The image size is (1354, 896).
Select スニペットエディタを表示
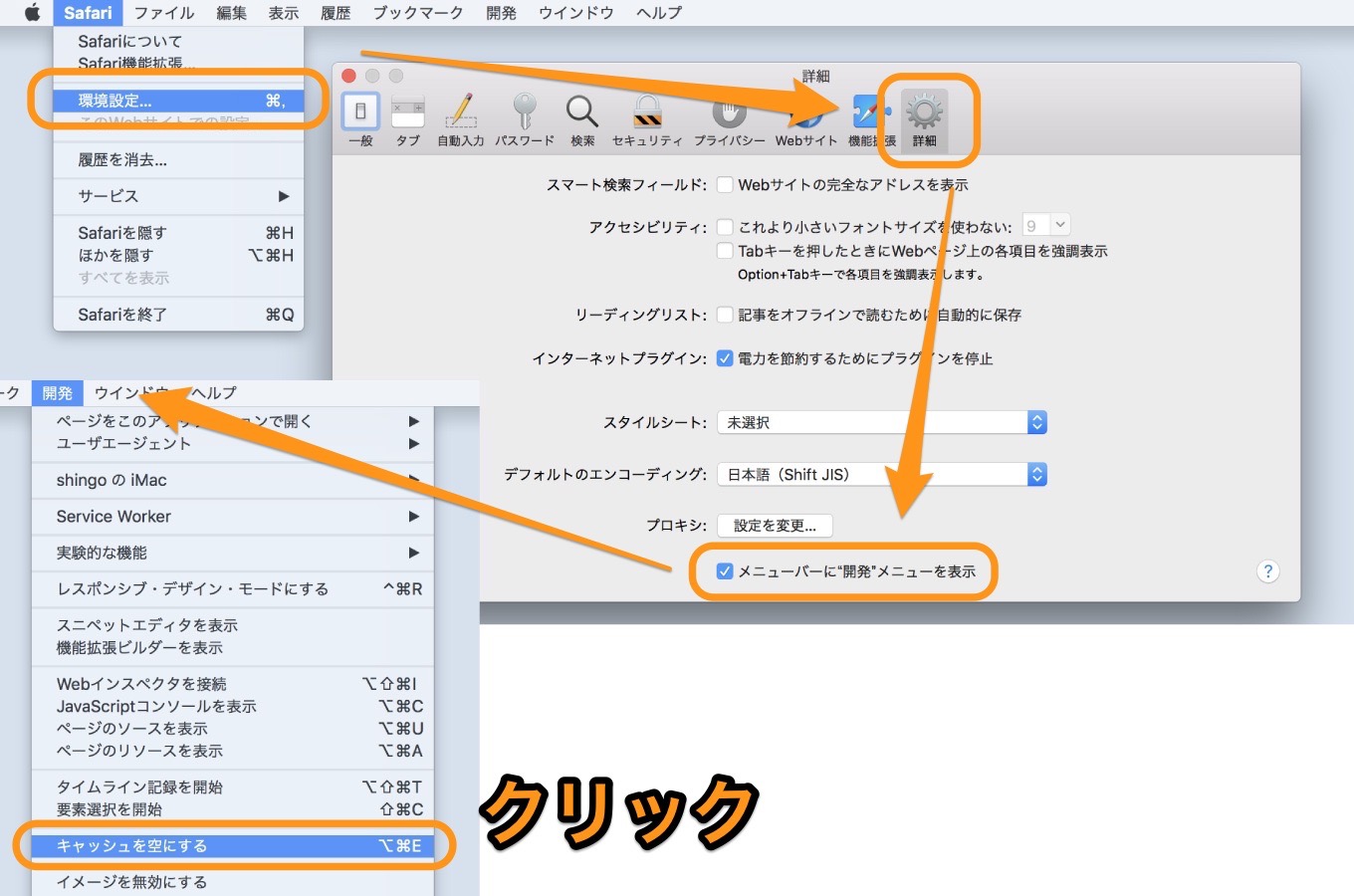[233, 625]
